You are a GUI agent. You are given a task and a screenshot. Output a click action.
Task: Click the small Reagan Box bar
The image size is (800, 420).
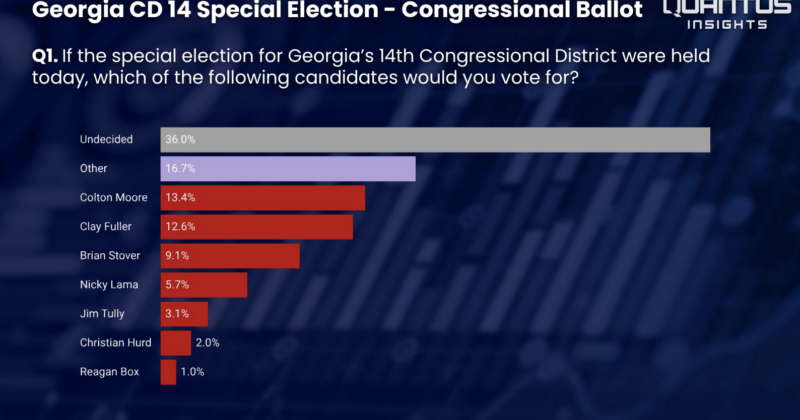click(168, 372)
